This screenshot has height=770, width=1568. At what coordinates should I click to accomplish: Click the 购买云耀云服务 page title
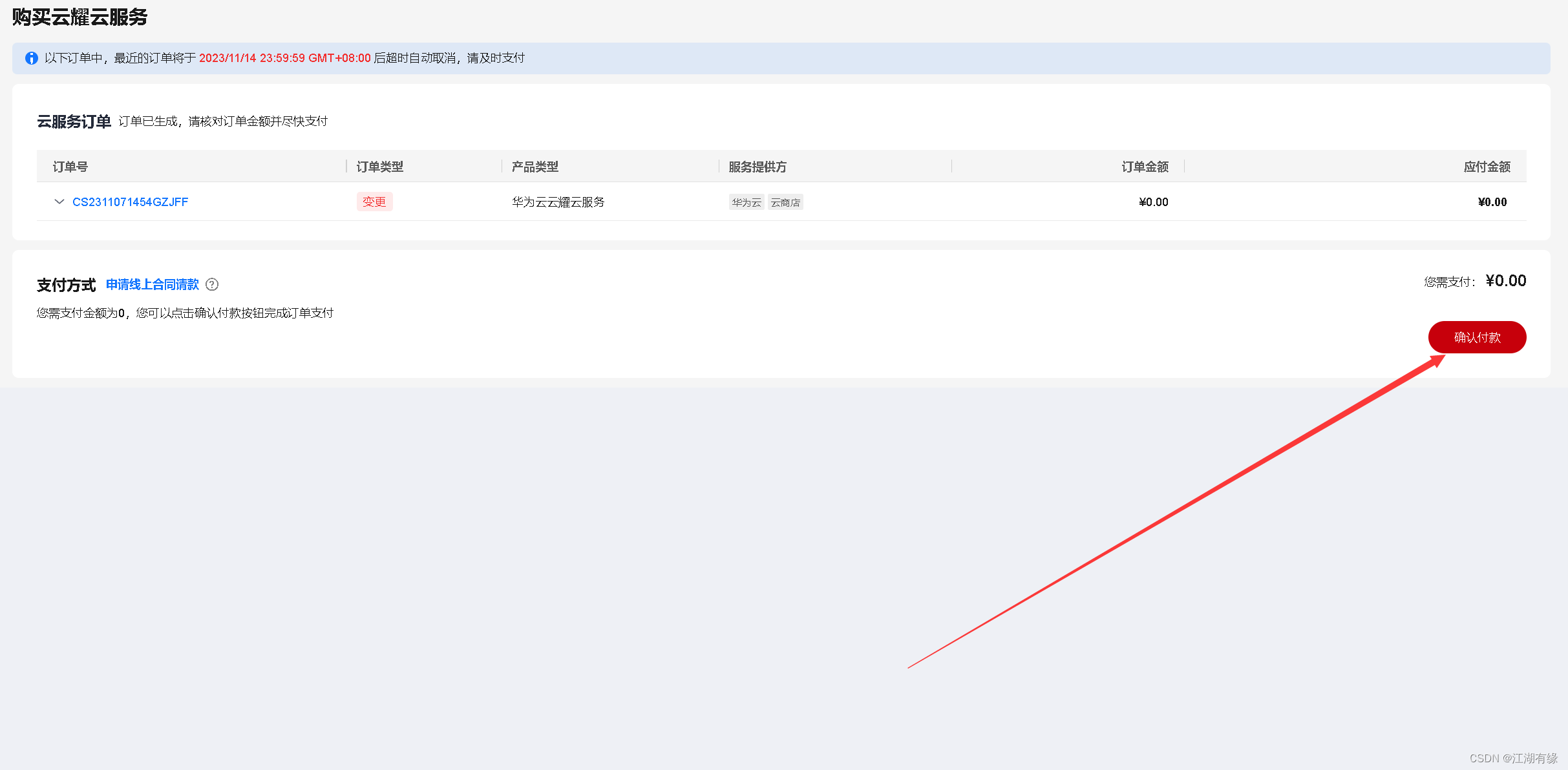[x=79, y=17]
